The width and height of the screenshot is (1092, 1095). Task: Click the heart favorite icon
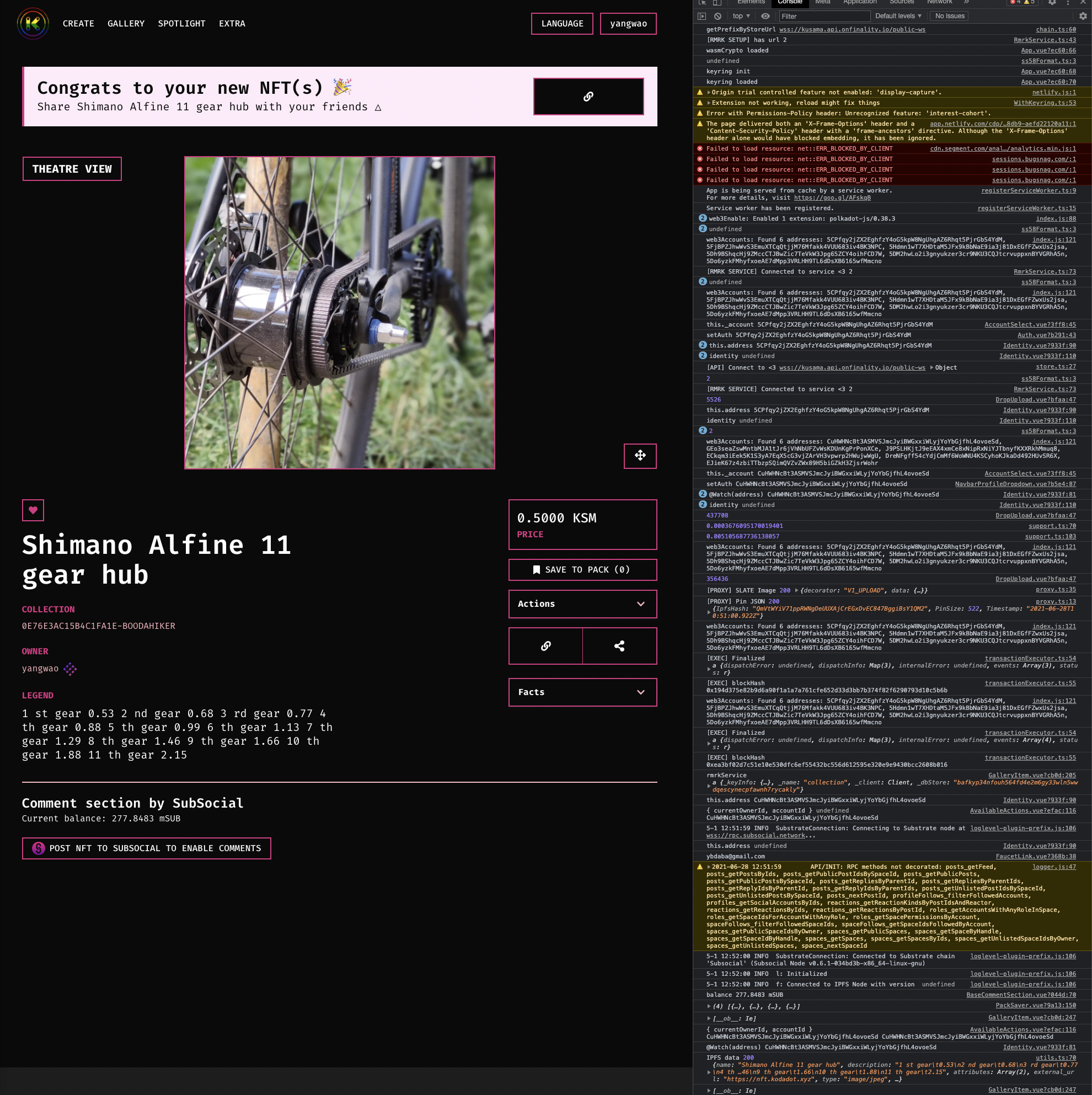click(33, 510)
